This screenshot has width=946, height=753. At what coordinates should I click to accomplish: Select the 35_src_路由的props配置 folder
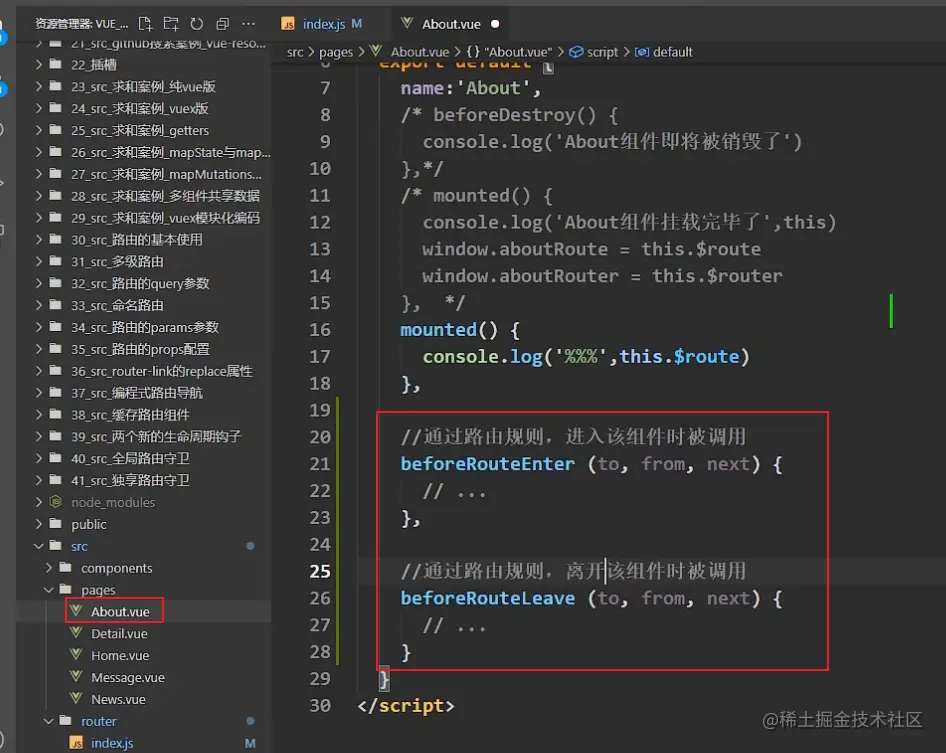pyautogui.click(x=139, y=349)
